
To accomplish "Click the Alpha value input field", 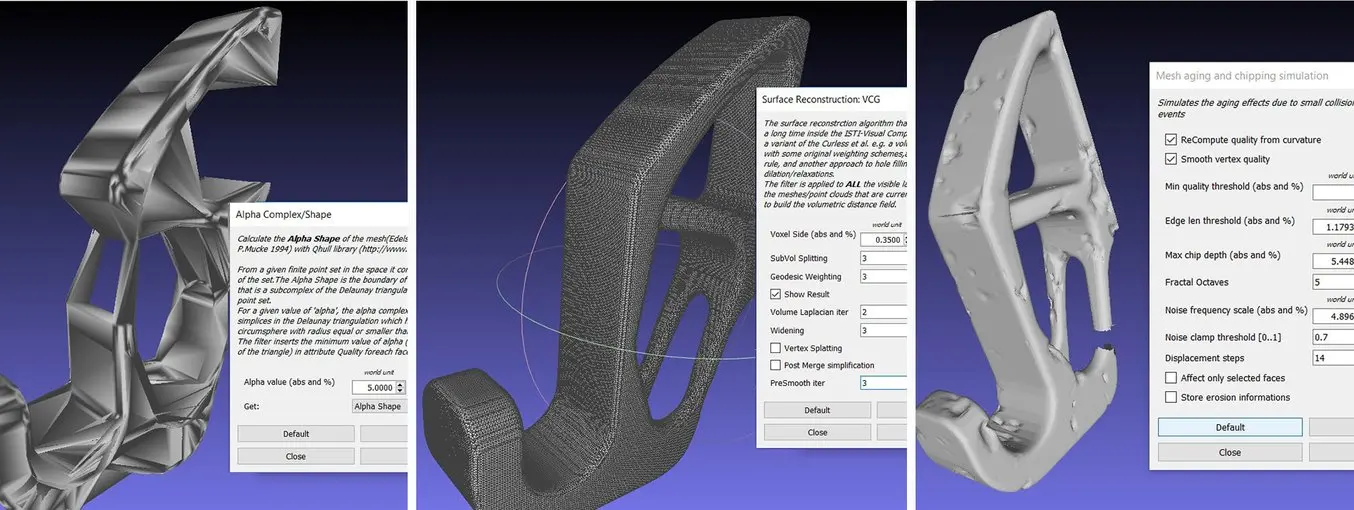I will coord(373,387).
